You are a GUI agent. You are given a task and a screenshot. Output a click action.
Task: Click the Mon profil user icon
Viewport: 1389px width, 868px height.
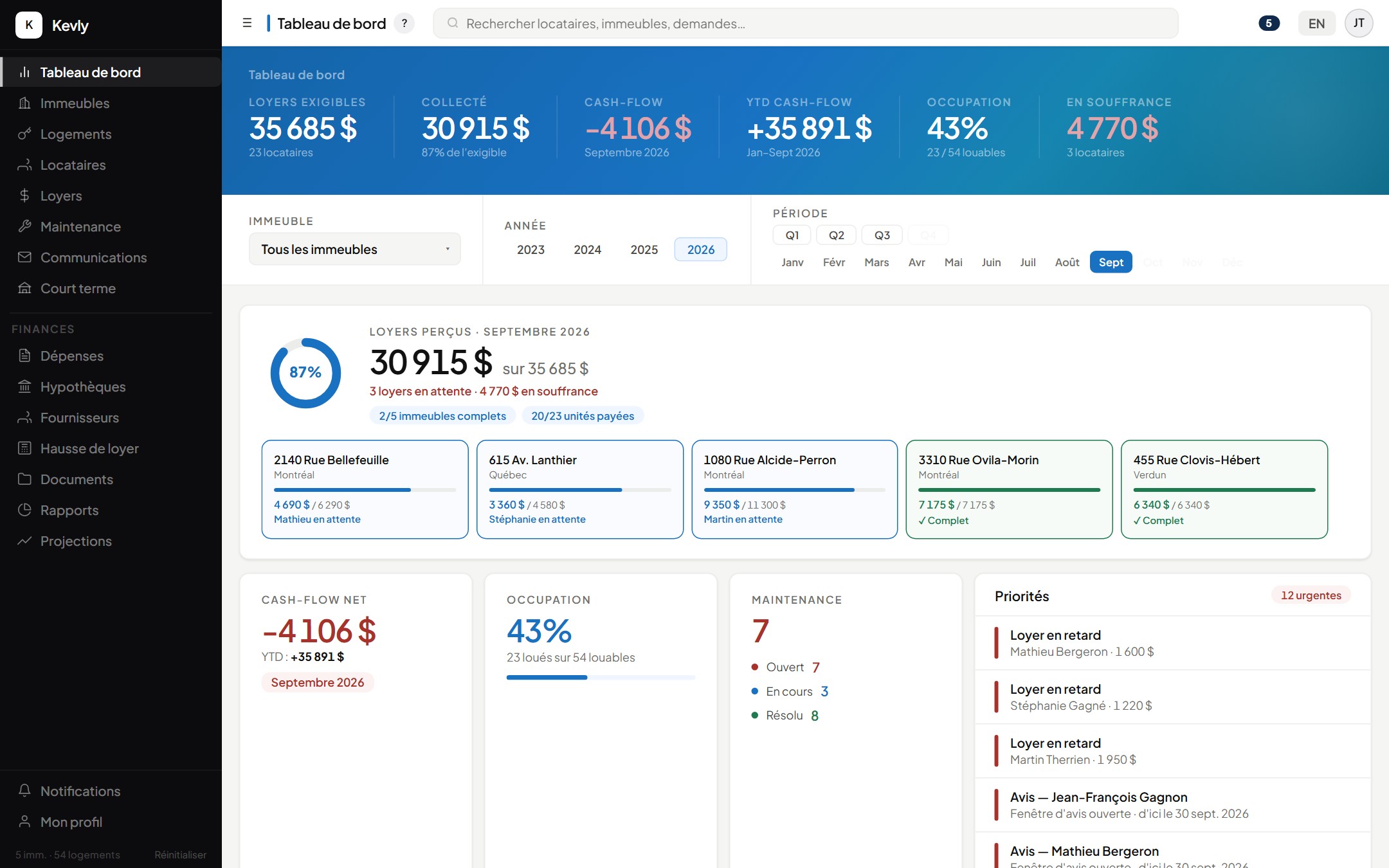(x=24, y=822)
